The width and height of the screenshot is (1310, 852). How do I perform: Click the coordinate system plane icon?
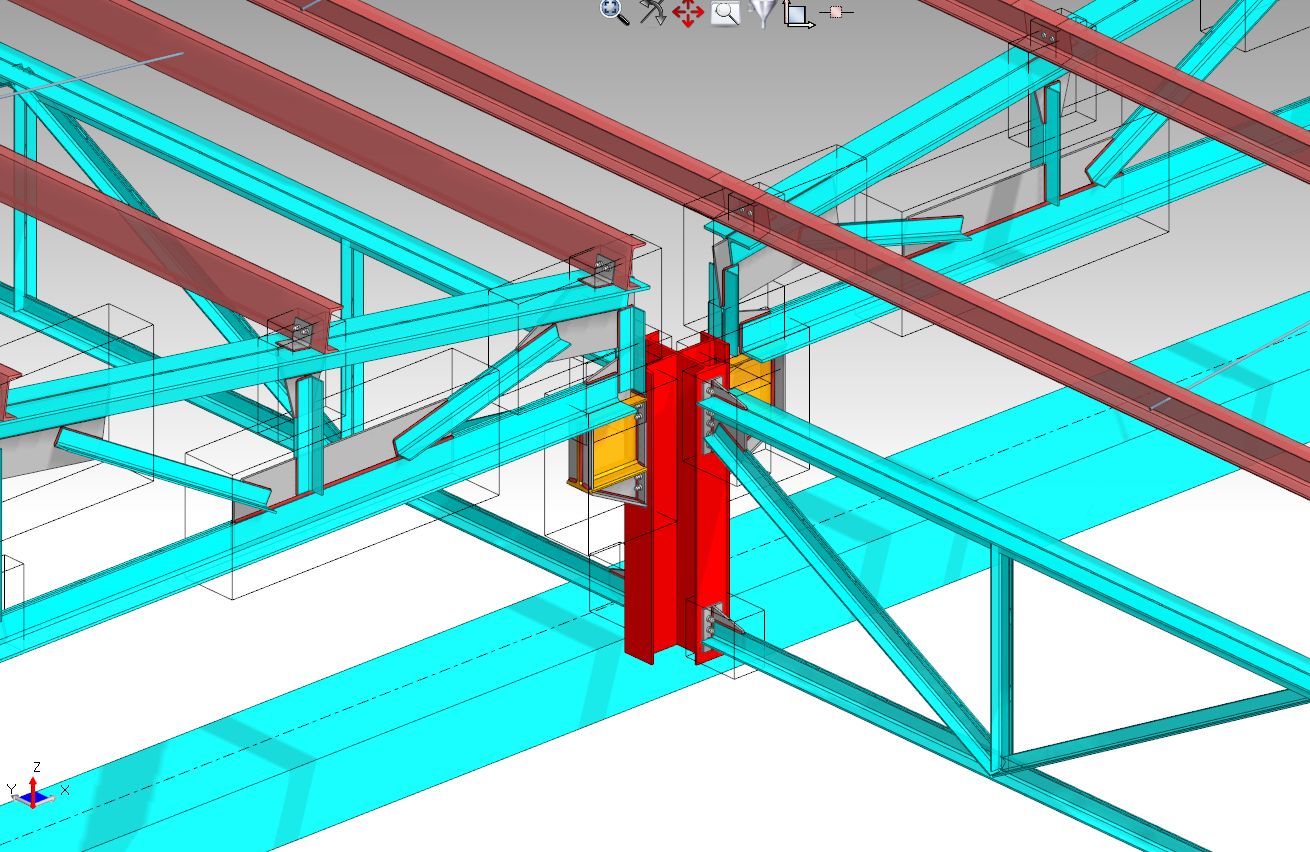[798, 14]
